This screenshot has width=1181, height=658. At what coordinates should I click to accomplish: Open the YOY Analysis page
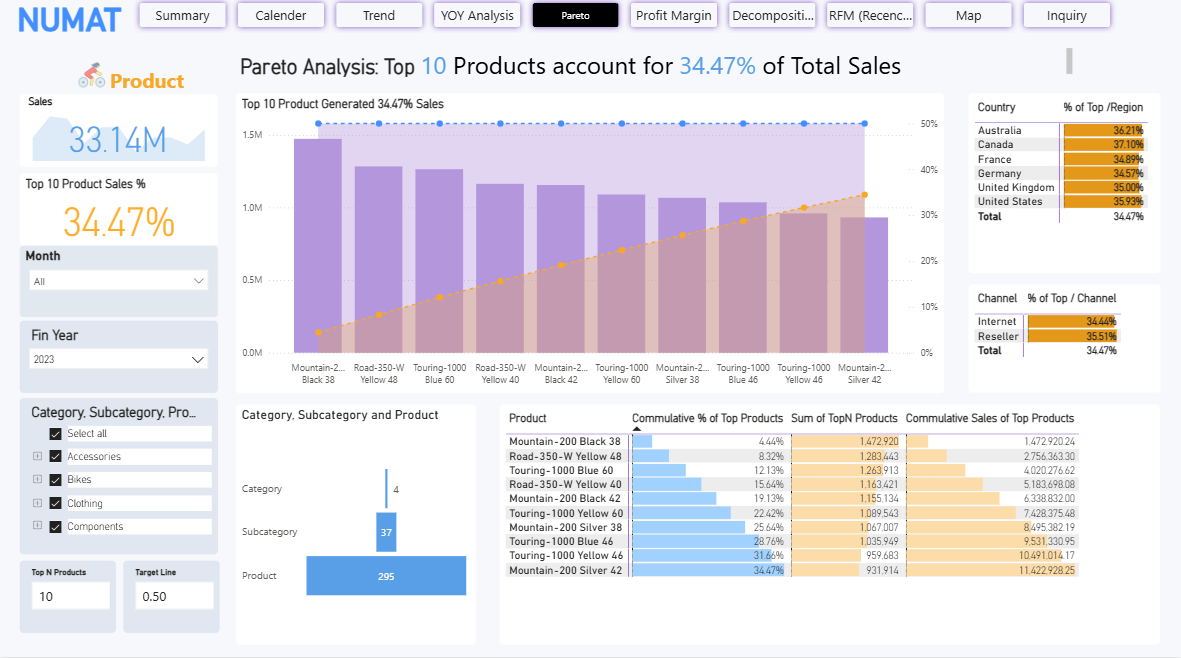coord(477,15)
